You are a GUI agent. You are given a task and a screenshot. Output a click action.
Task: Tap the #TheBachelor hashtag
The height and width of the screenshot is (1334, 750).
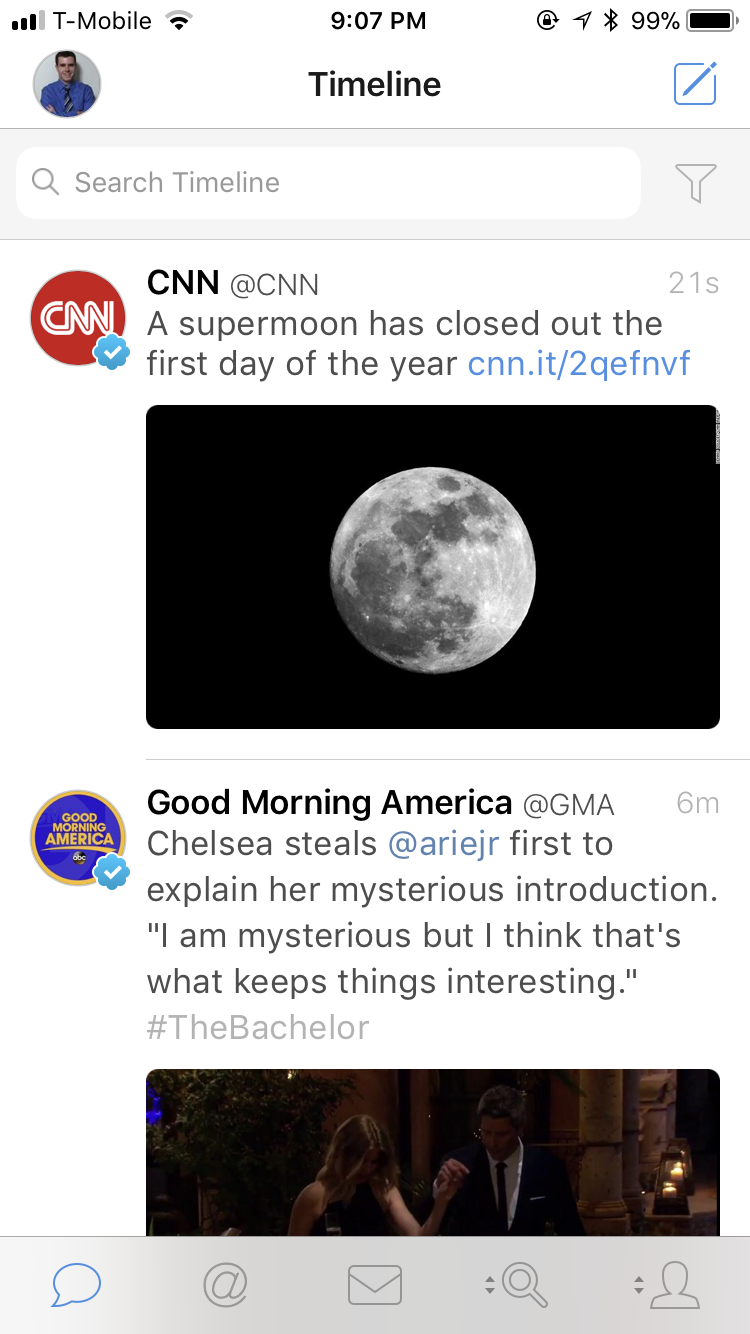pyautogui.click(x=258, y=1028)
